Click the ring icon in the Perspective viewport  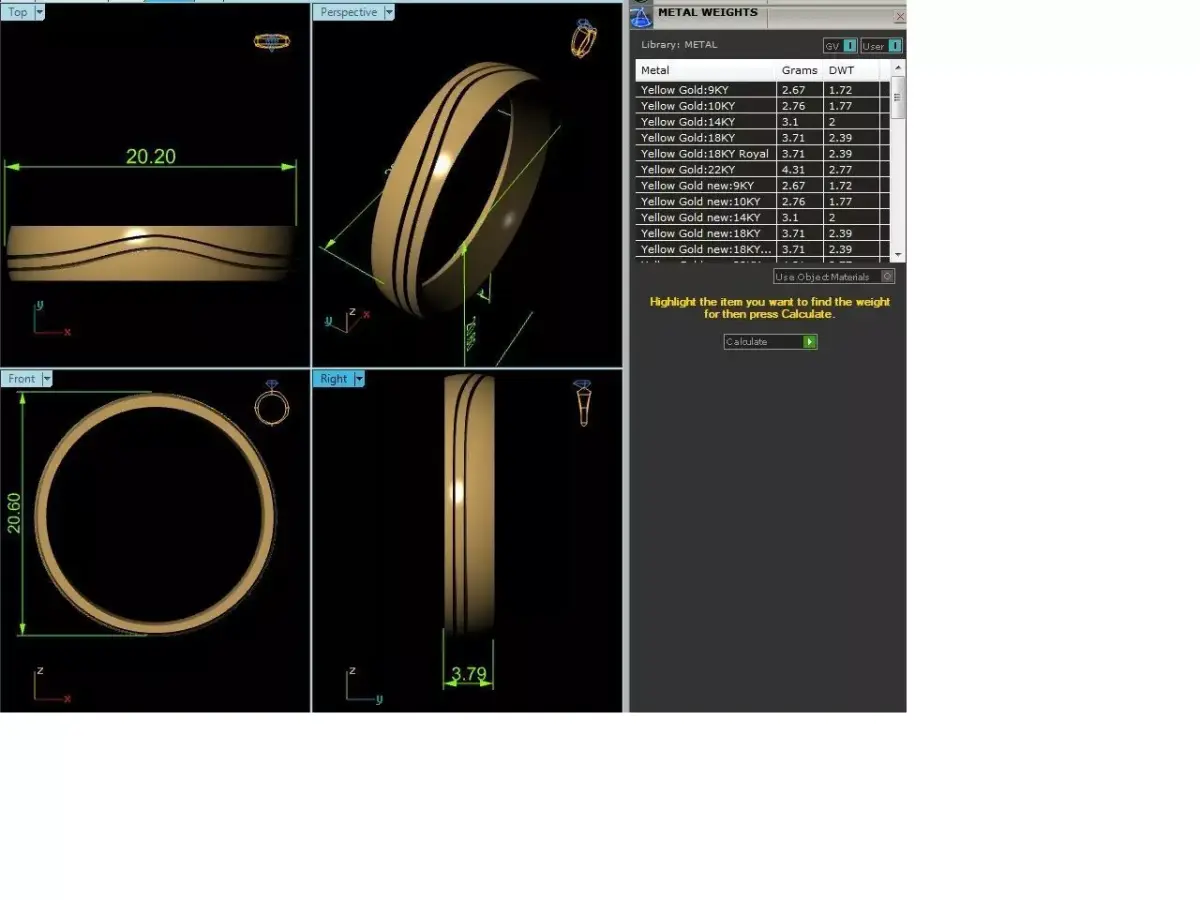tap(585, 38)
